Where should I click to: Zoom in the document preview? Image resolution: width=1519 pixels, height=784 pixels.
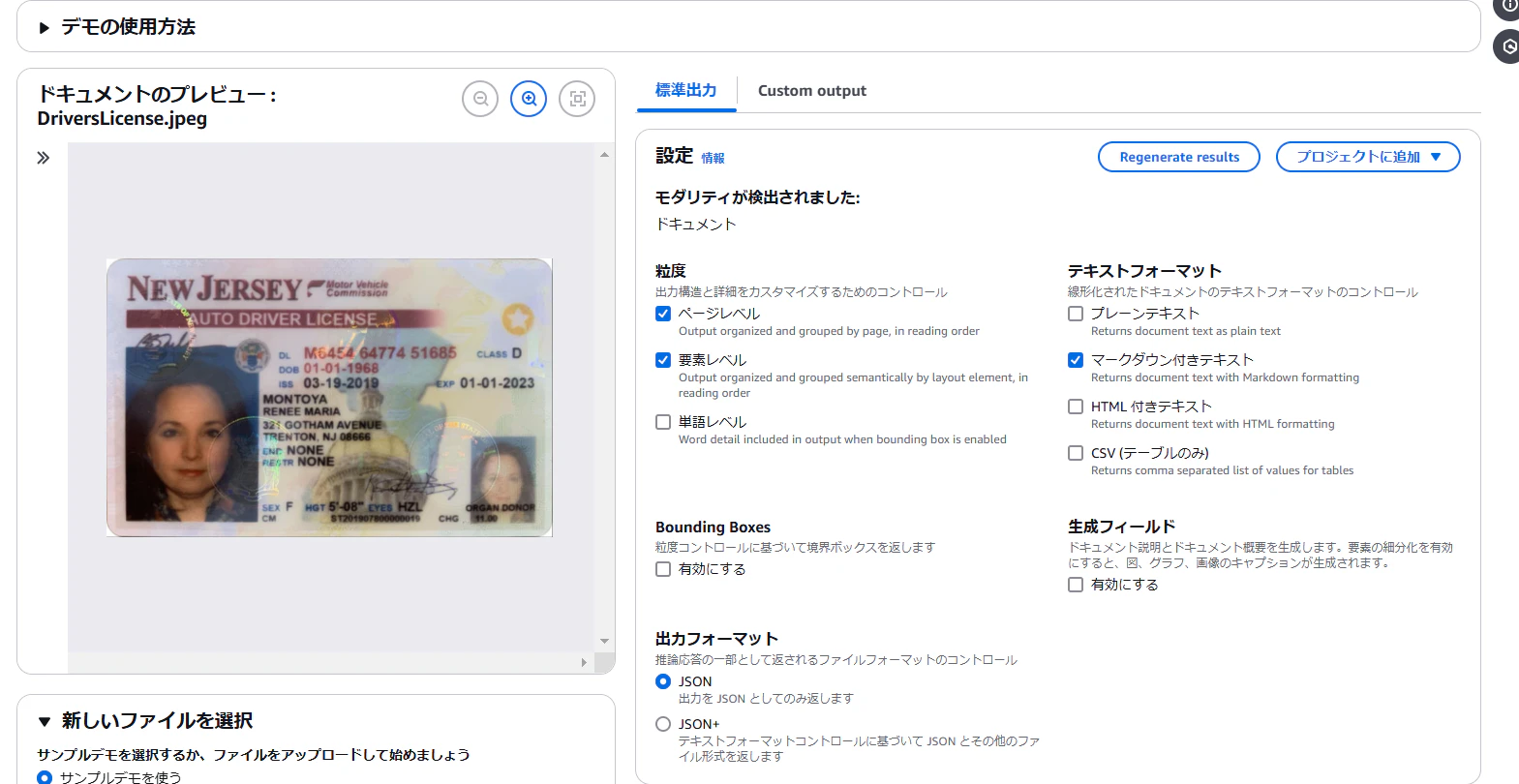click(529, 99)
